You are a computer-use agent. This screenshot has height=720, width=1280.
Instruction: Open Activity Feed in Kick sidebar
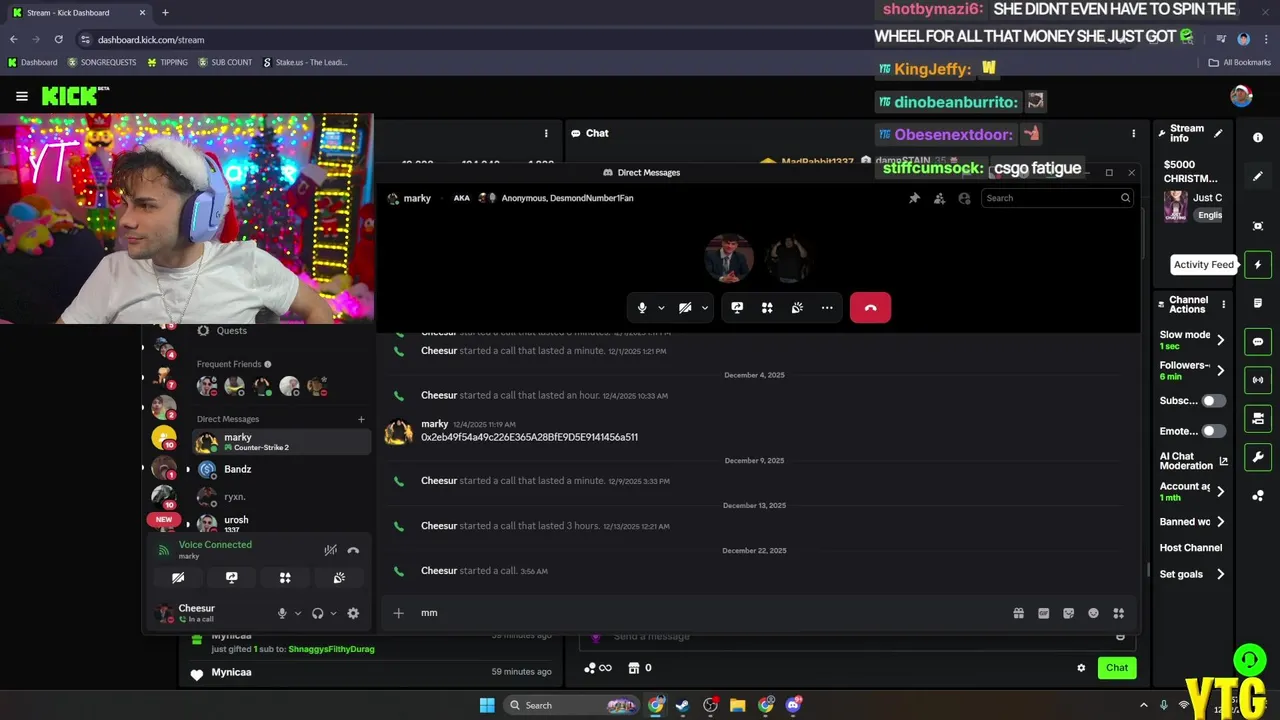[x=1258, y=265]
